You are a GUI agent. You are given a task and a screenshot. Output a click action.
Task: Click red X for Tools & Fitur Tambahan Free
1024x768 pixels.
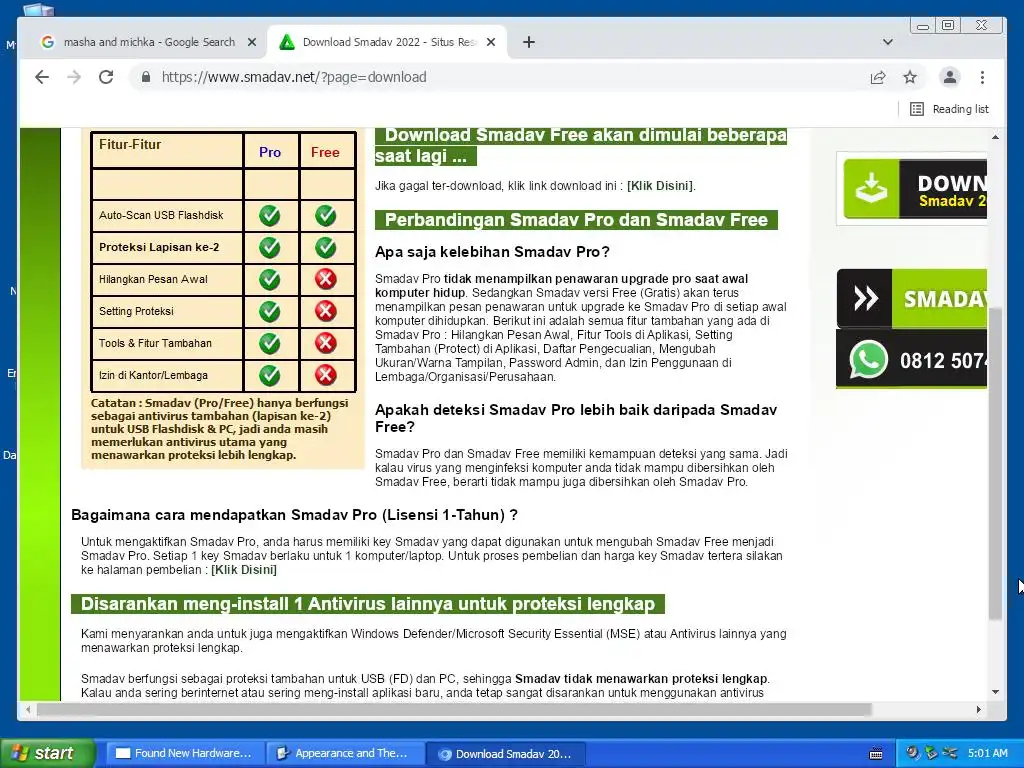(x=325, y=344)
